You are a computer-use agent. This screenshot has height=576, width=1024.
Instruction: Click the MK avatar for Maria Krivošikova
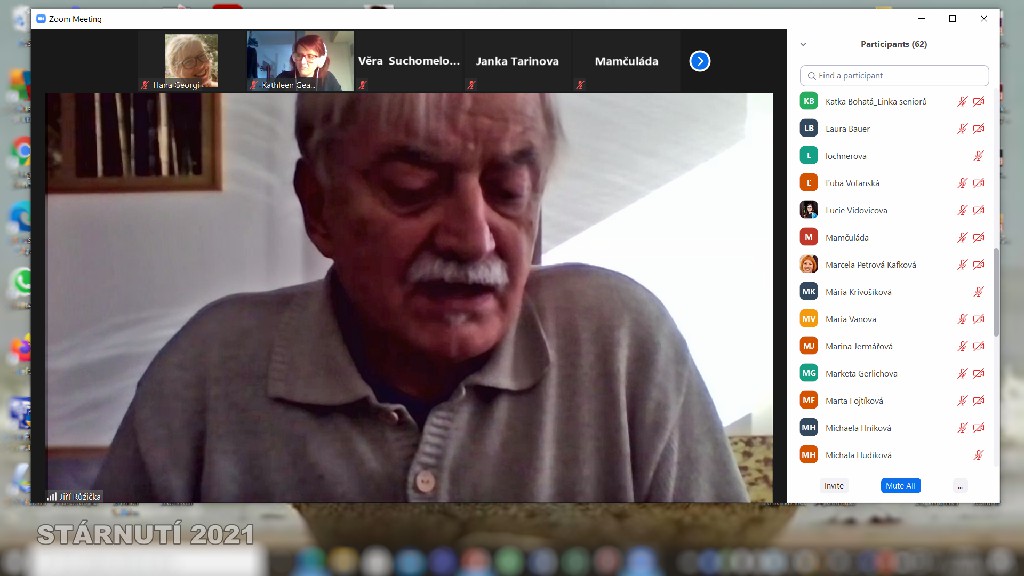pyautogui.click(x=809, y=292)
